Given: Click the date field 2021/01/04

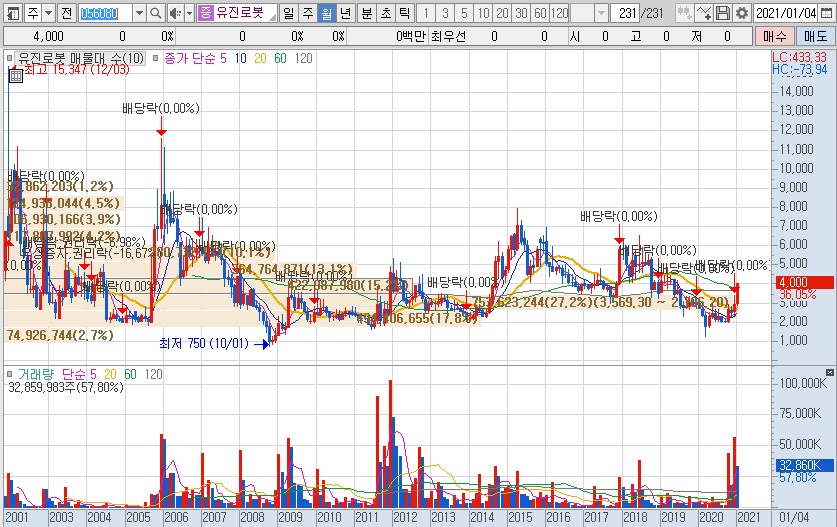Looking at the screenshot, I should [x=786, y=13].
